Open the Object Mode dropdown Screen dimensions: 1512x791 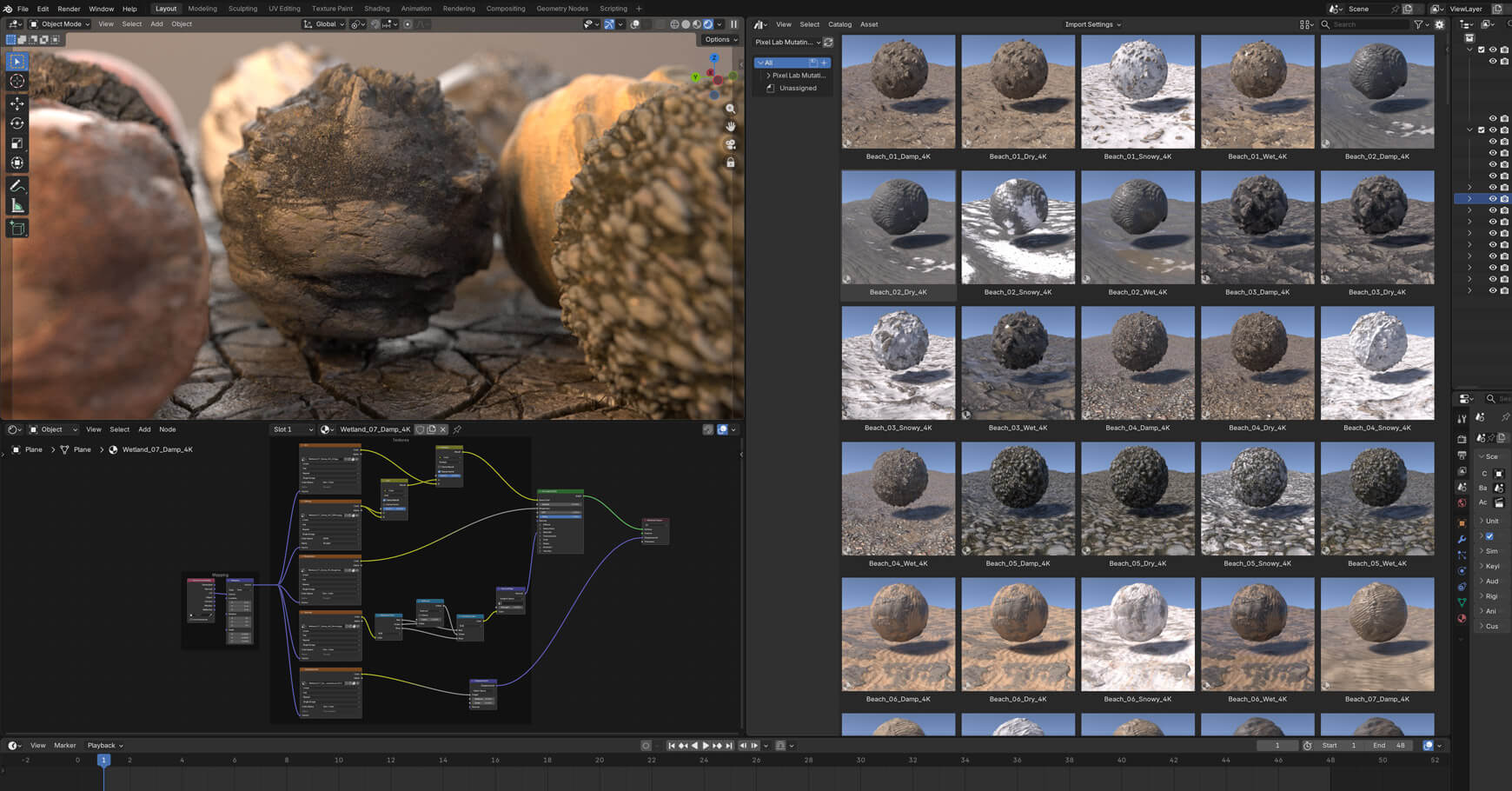coord(60,24)
